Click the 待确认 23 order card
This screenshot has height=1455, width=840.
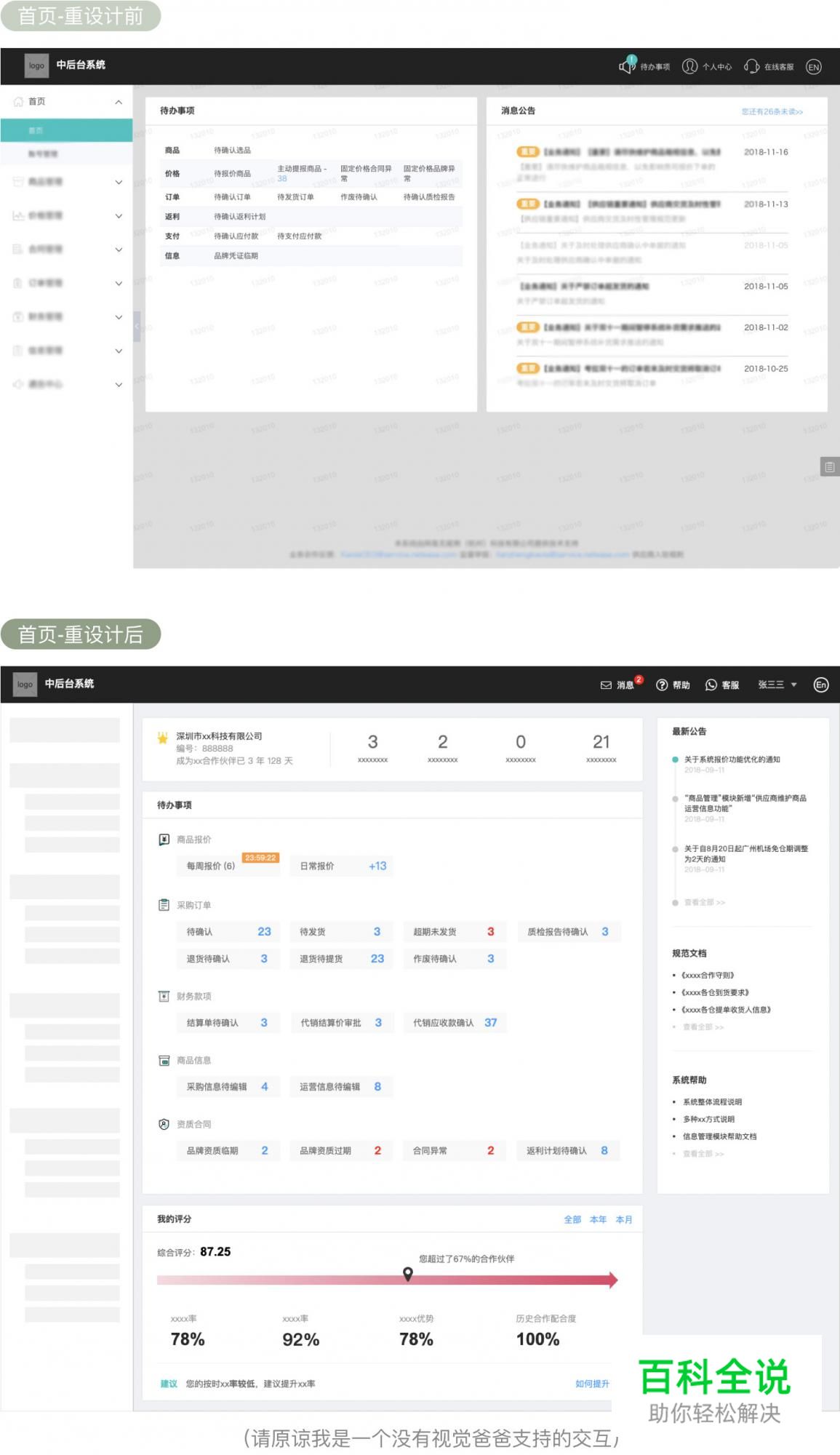(228, 932)
